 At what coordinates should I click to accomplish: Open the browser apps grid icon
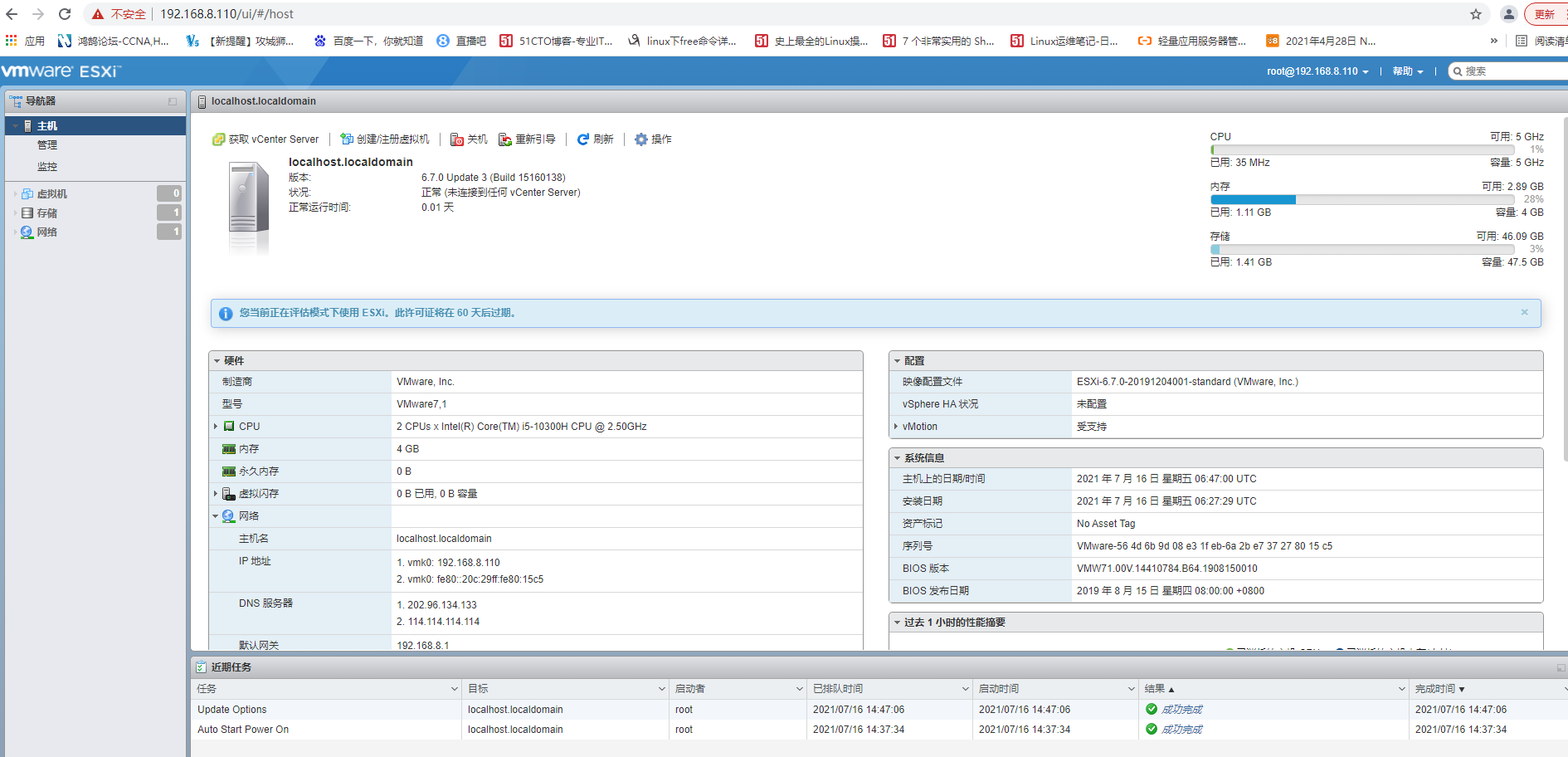tap(11, 41)
